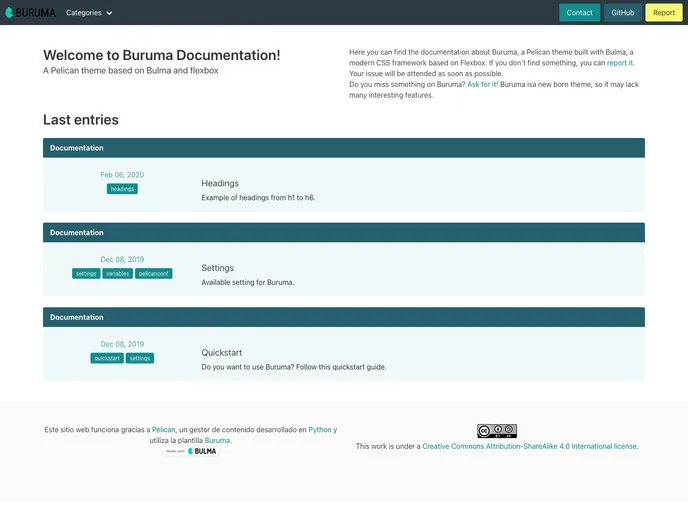Select the 'headings' tag
The width and height of the screenshot is (688, 512).
point(122,189)
